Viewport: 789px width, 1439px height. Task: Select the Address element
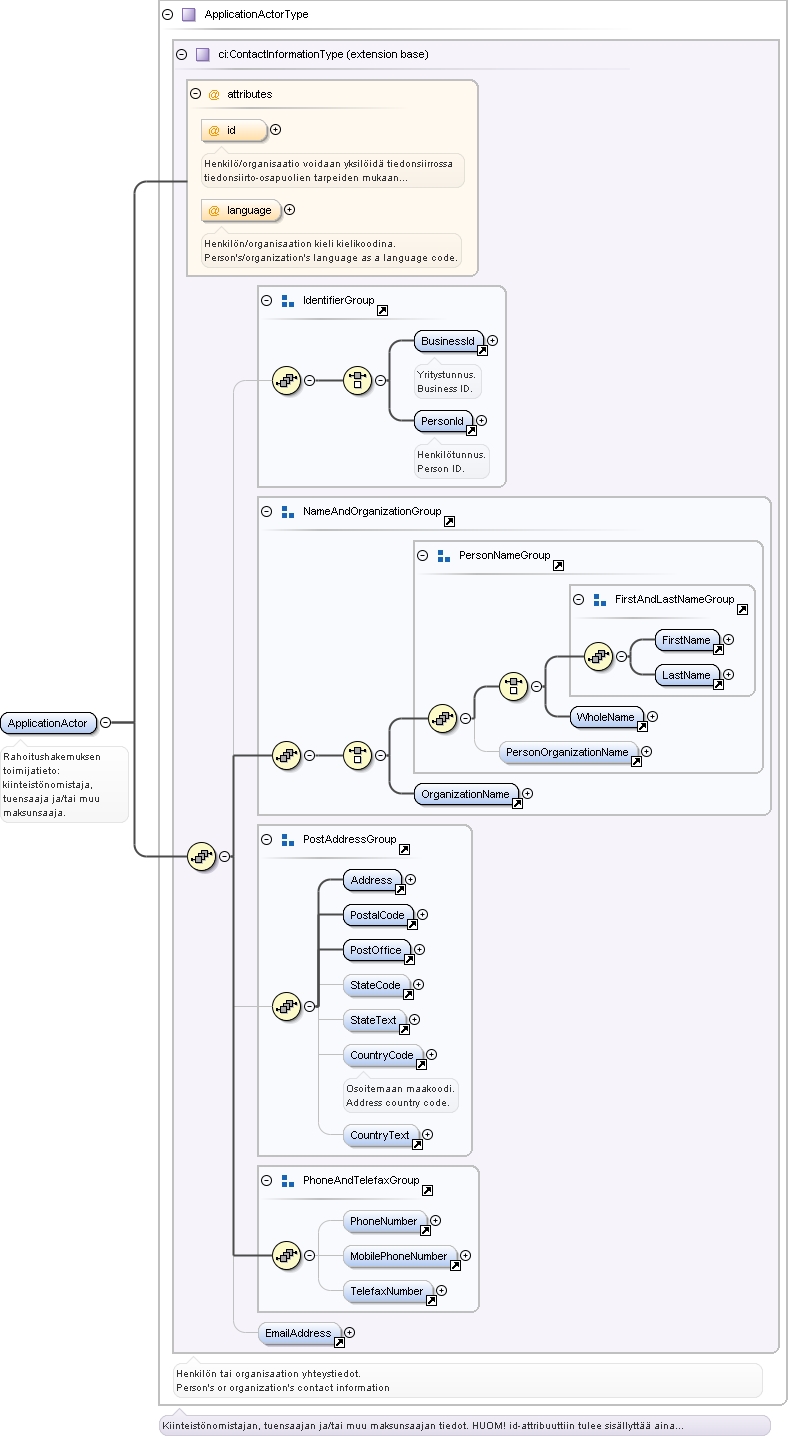pos(372,880)
